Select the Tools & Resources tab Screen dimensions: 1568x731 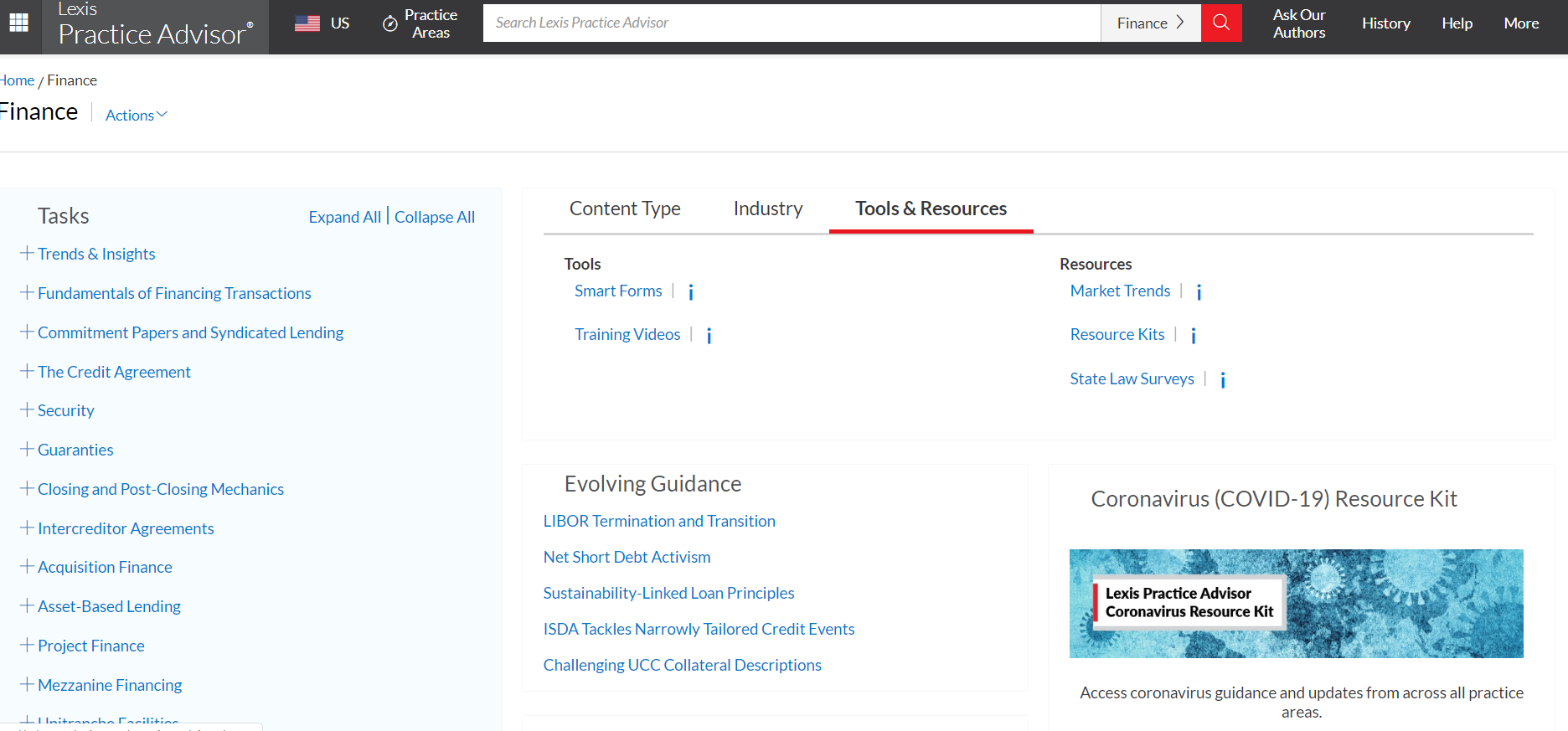pos(931,208)
